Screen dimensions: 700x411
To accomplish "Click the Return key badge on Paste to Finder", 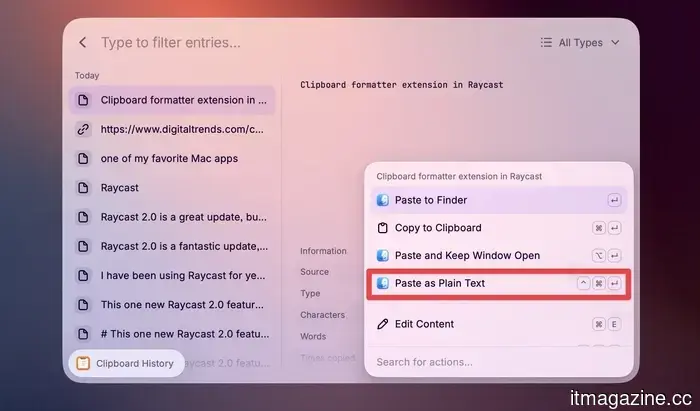I will click(x=614, y=200).
